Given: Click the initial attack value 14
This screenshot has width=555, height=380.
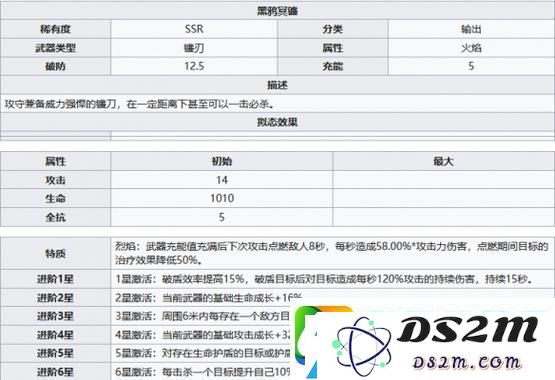Looking at the screenshot, I should tap(222, 180).
